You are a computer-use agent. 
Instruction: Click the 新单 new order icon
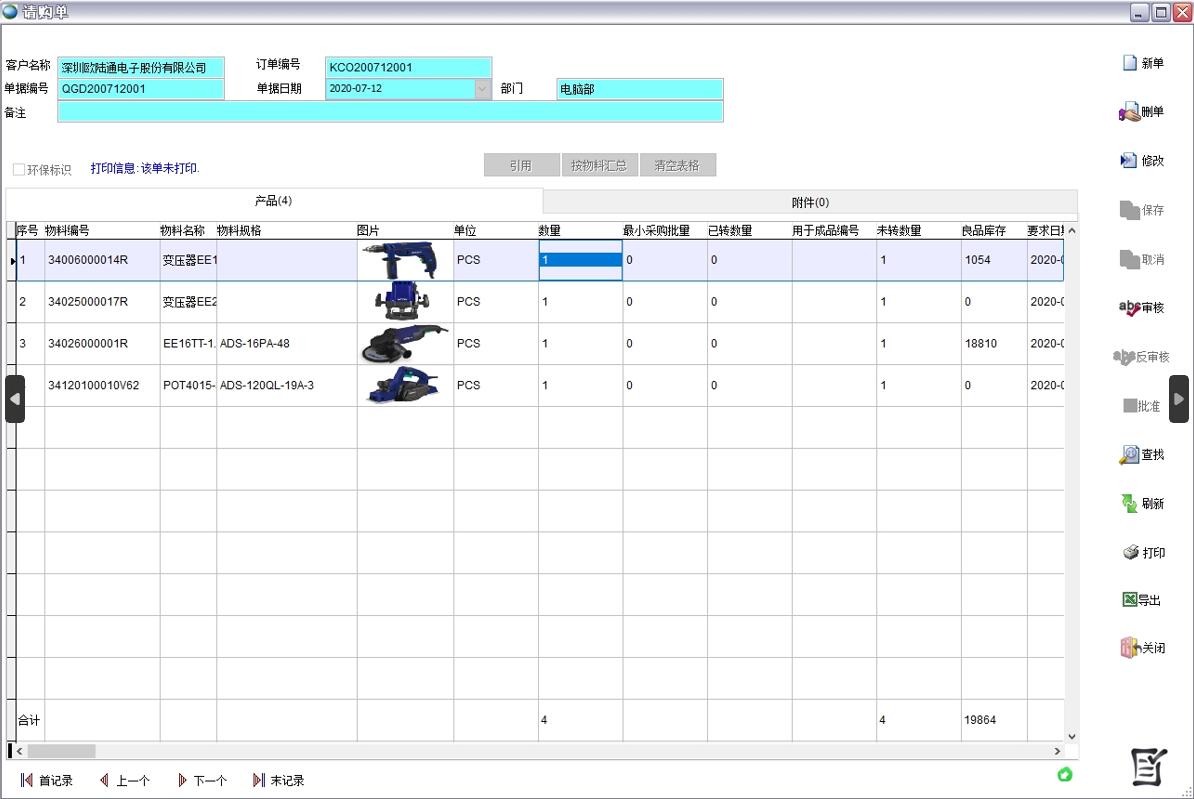(x=1130, y=63)
